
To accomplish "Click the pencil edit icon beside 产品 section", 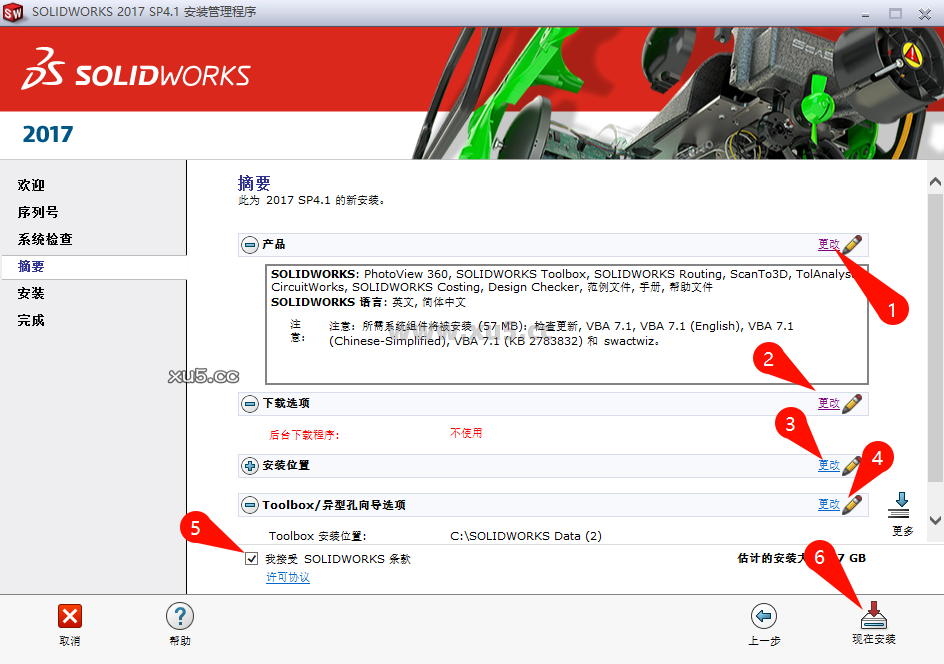I will click(851, 244).
